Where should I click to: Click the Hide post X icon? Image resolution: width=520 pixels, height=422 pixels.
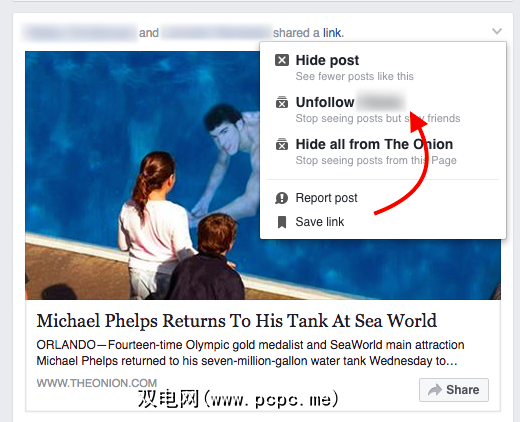tap(282, 60)
